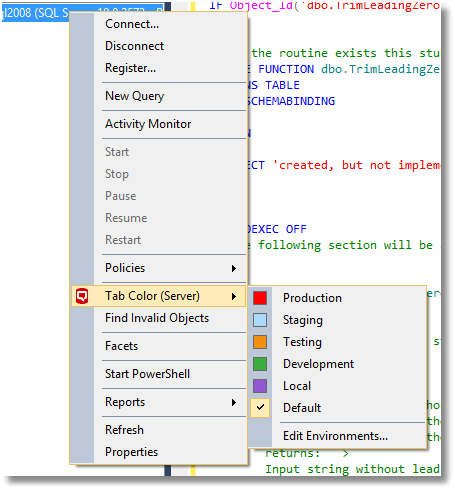The height and width of the screenshot is (490, 455).
Task: Click the disabled Start menu item
Action: point(117,152)
